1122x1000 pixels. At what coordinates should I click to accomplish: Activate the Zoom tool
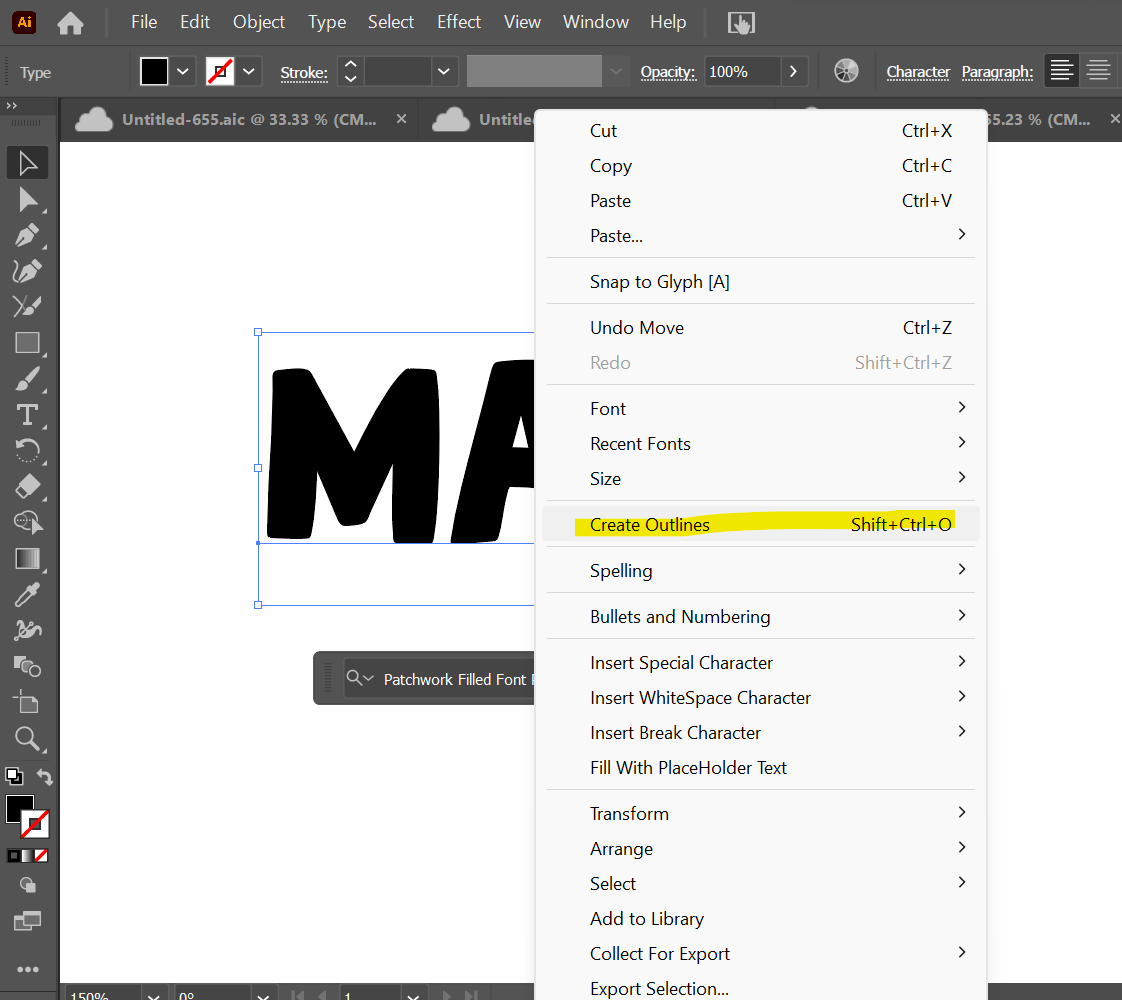27,739
